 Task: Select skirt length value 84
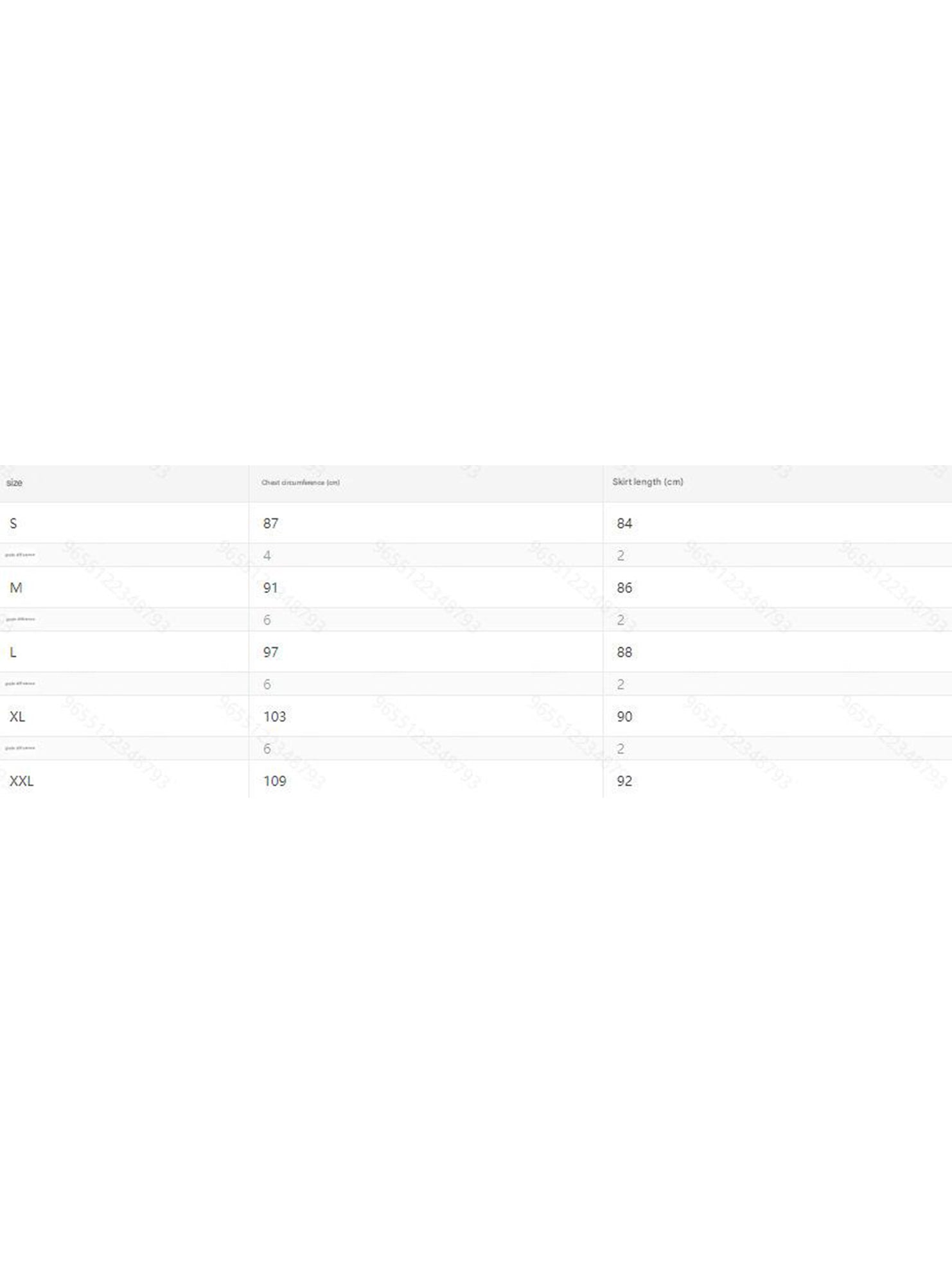coord(624,524)
